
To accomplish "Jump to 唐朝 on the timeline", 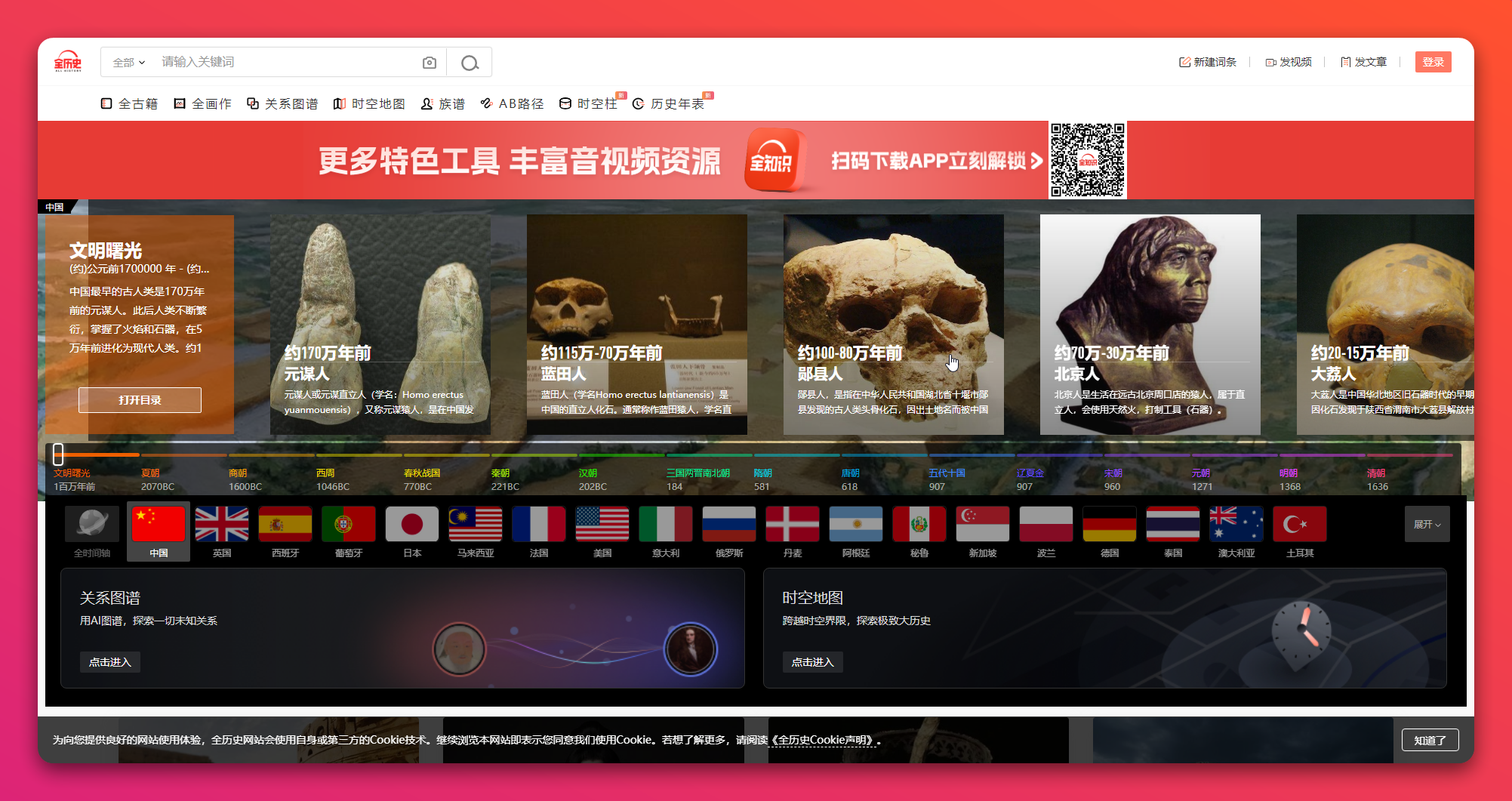I will (850, 473).
